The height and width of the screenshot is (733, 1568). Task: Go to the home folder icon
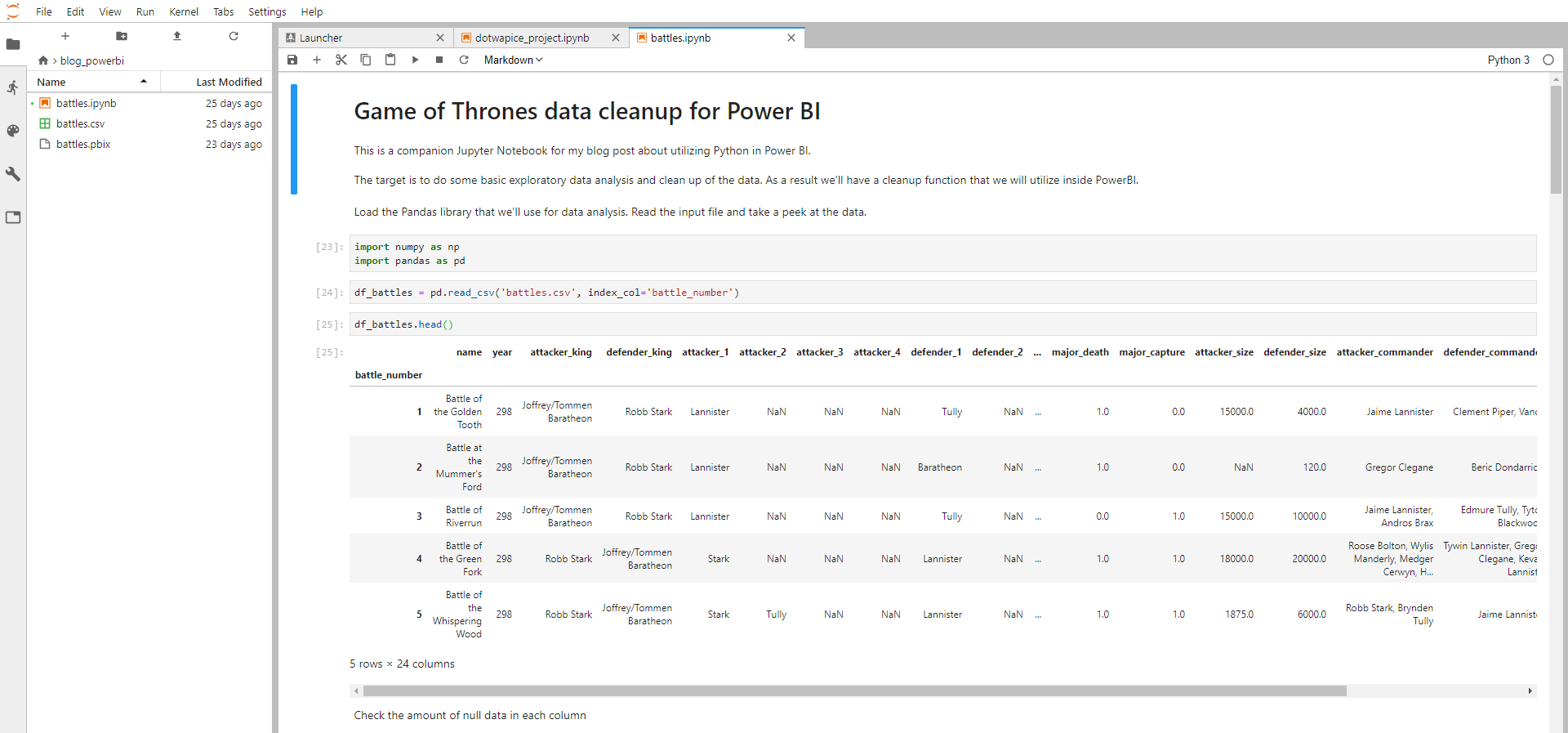[x=43, y=60]
